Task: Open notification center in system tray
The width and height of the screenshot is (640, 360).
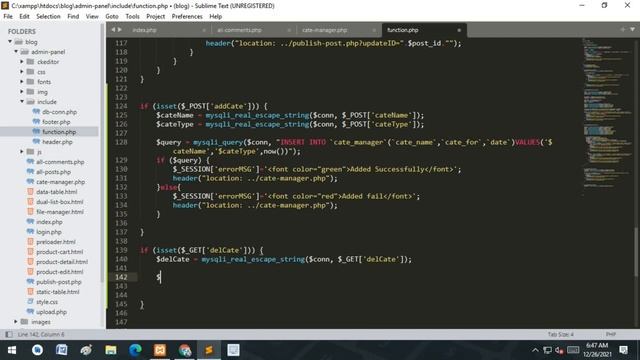Action: coord(623,350)
